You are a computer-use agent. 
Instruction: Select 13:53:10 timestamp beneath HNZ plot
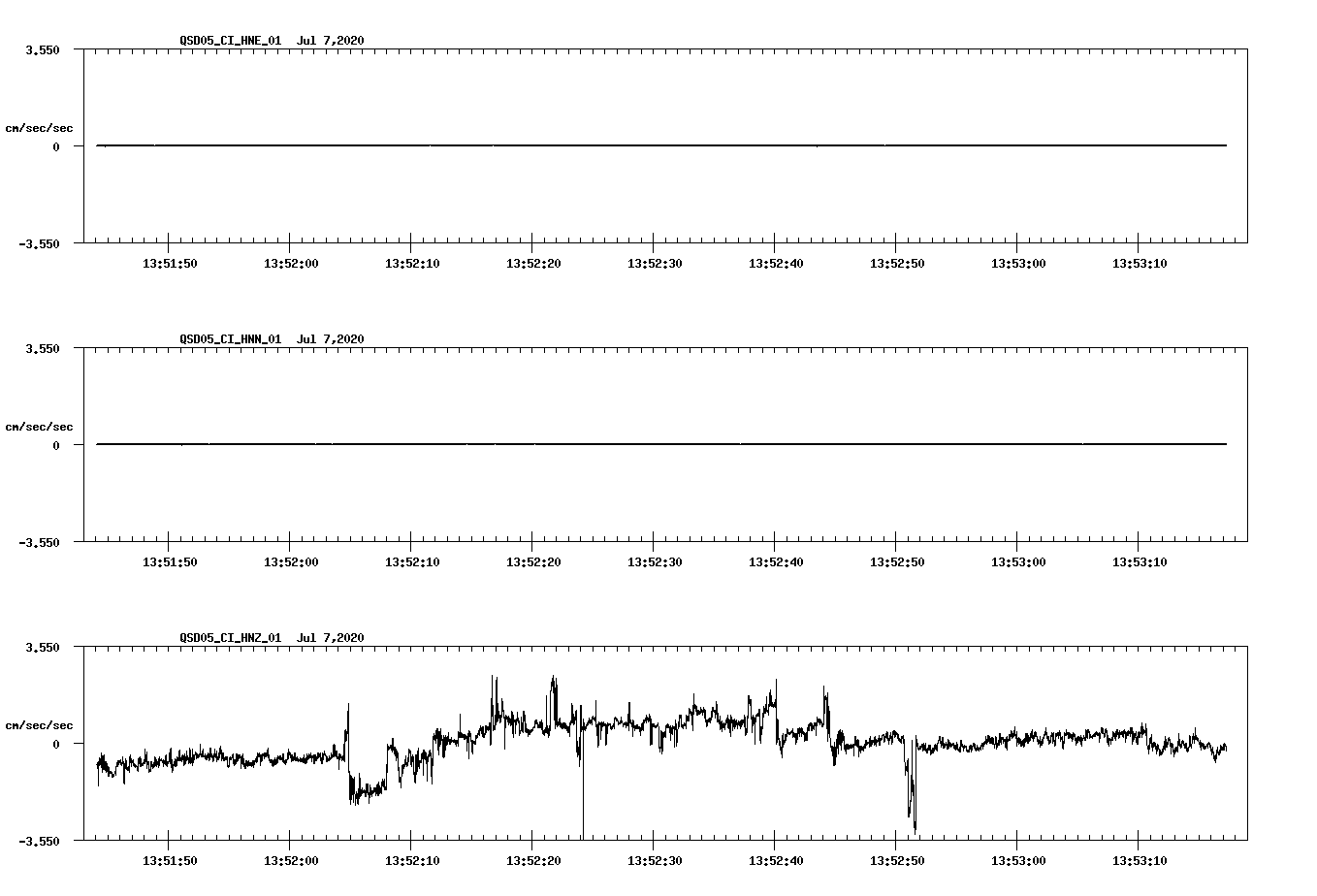pos(1140,860)
